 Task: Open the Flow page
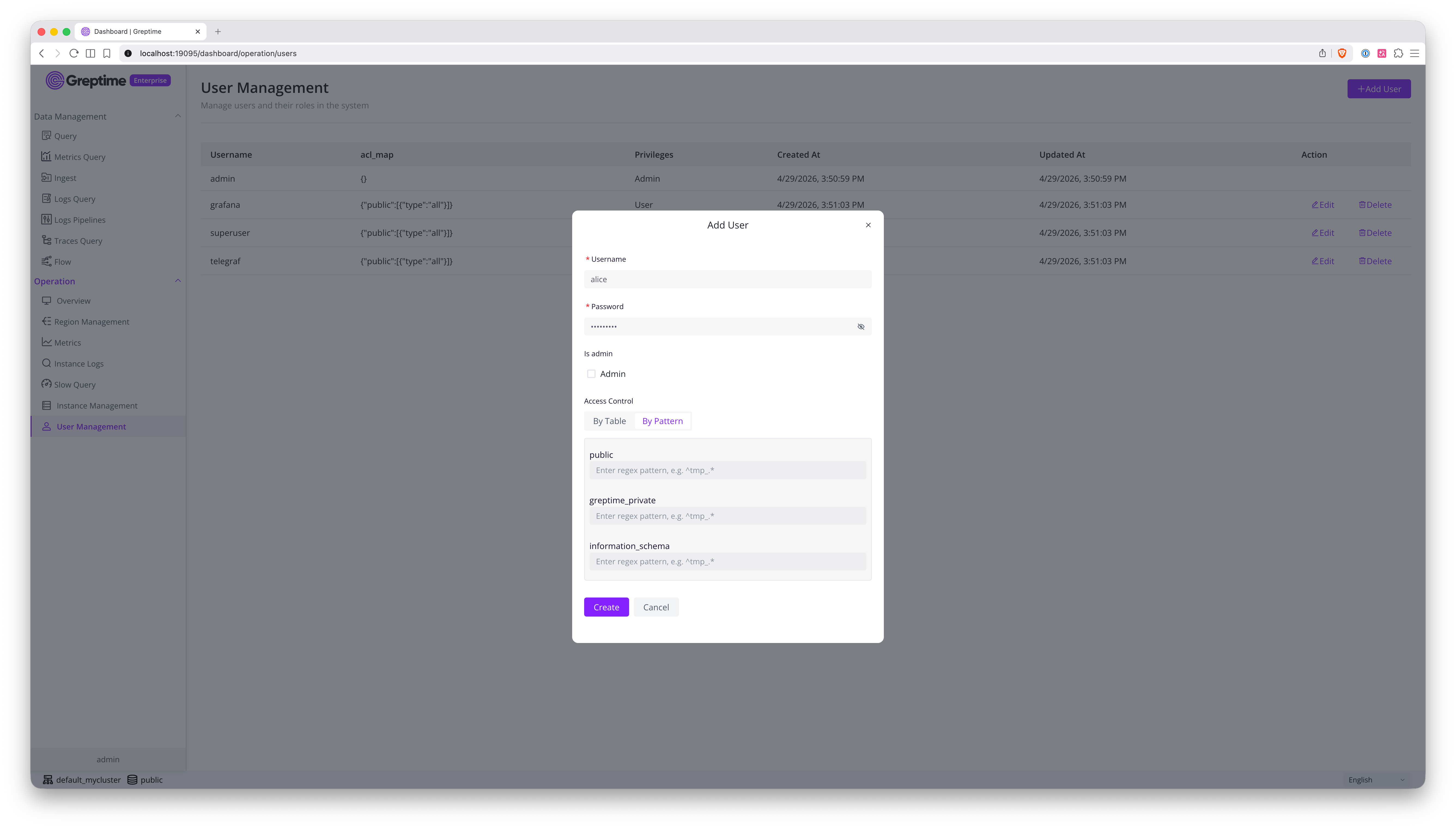pyautogui.click(x=56, y=262)
